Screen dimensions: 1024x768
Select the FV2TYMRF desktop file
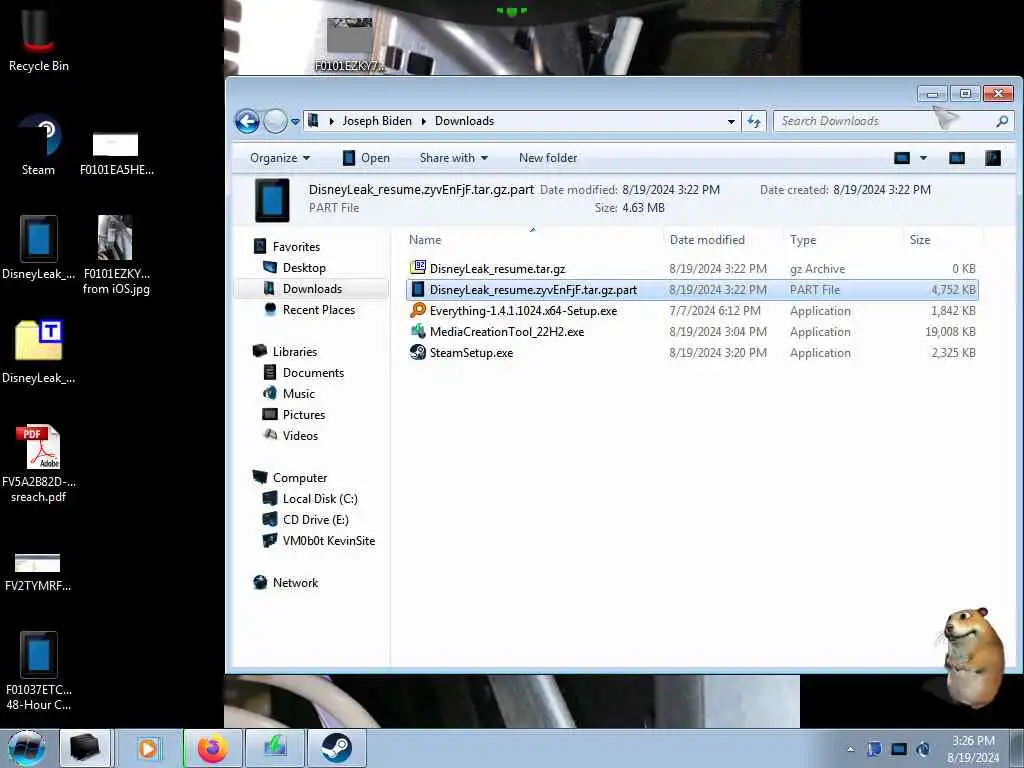[38, 572]
